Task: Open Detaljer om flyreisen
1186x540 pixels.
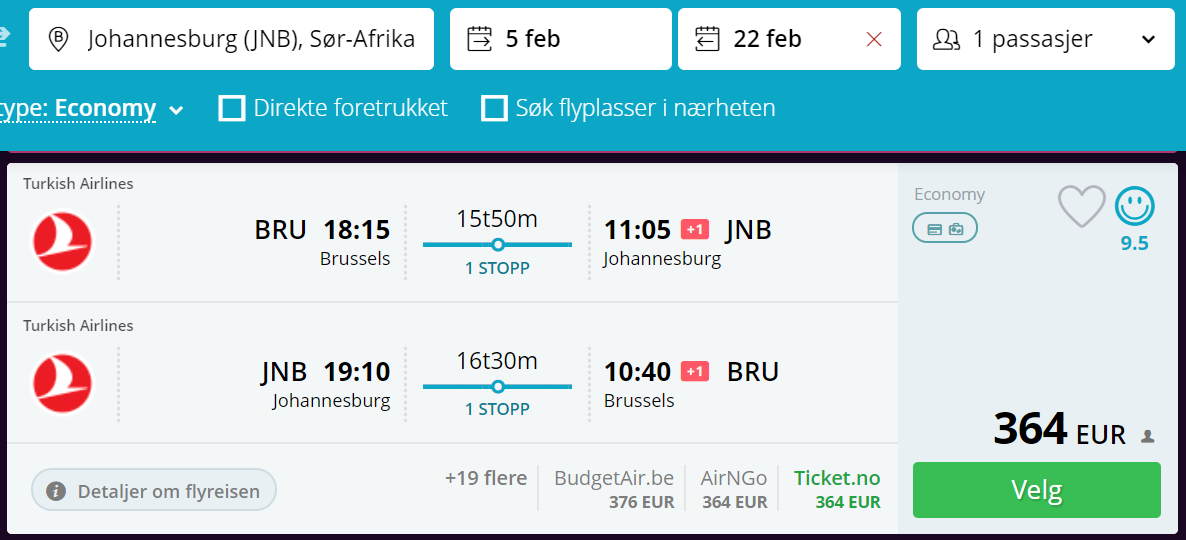Action: tap(154, 492)
